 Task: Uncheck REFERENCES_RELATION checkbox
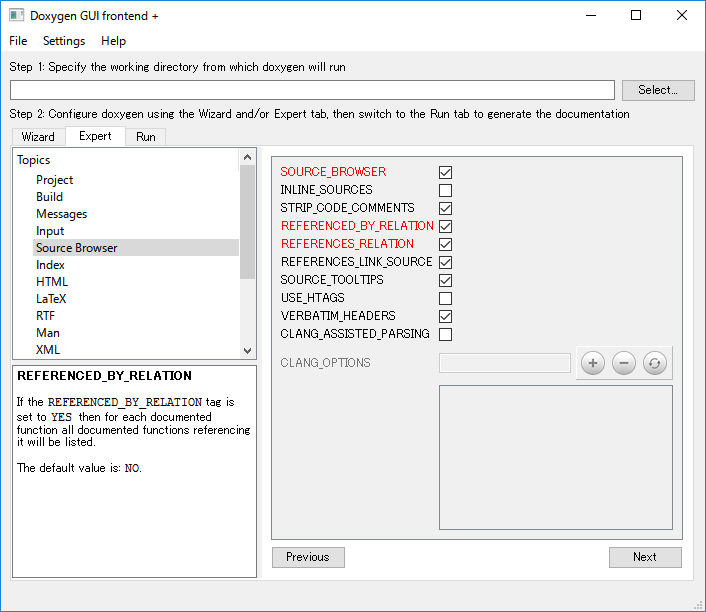(x=445, y=244)
